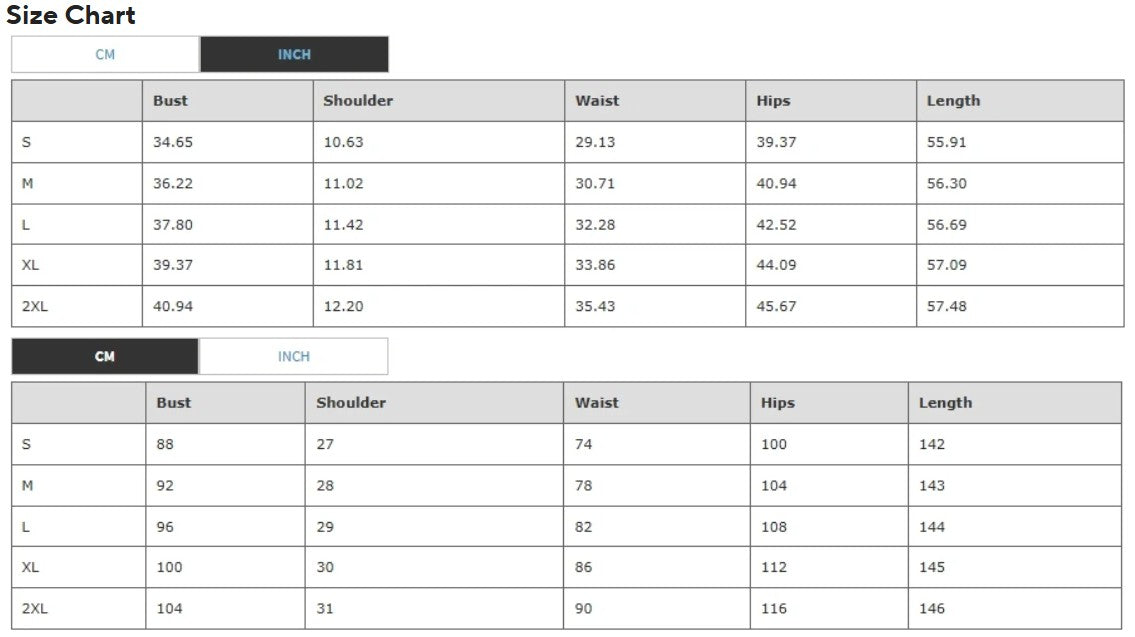Select the 34.65 bust cell for size S
Viewport: 1135px width, 637px height.
(x=173, y=142)
